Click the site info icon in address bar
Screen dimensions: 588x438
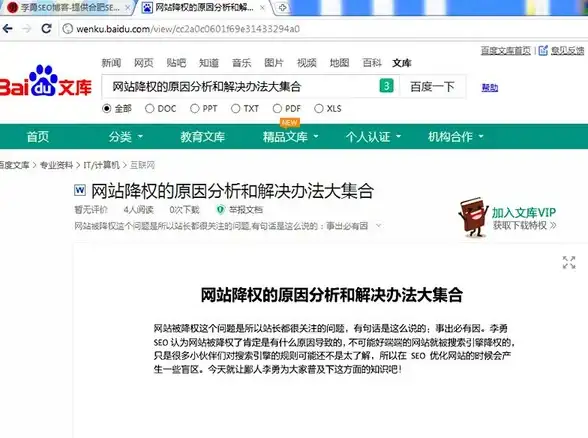[x=67, y=29]
